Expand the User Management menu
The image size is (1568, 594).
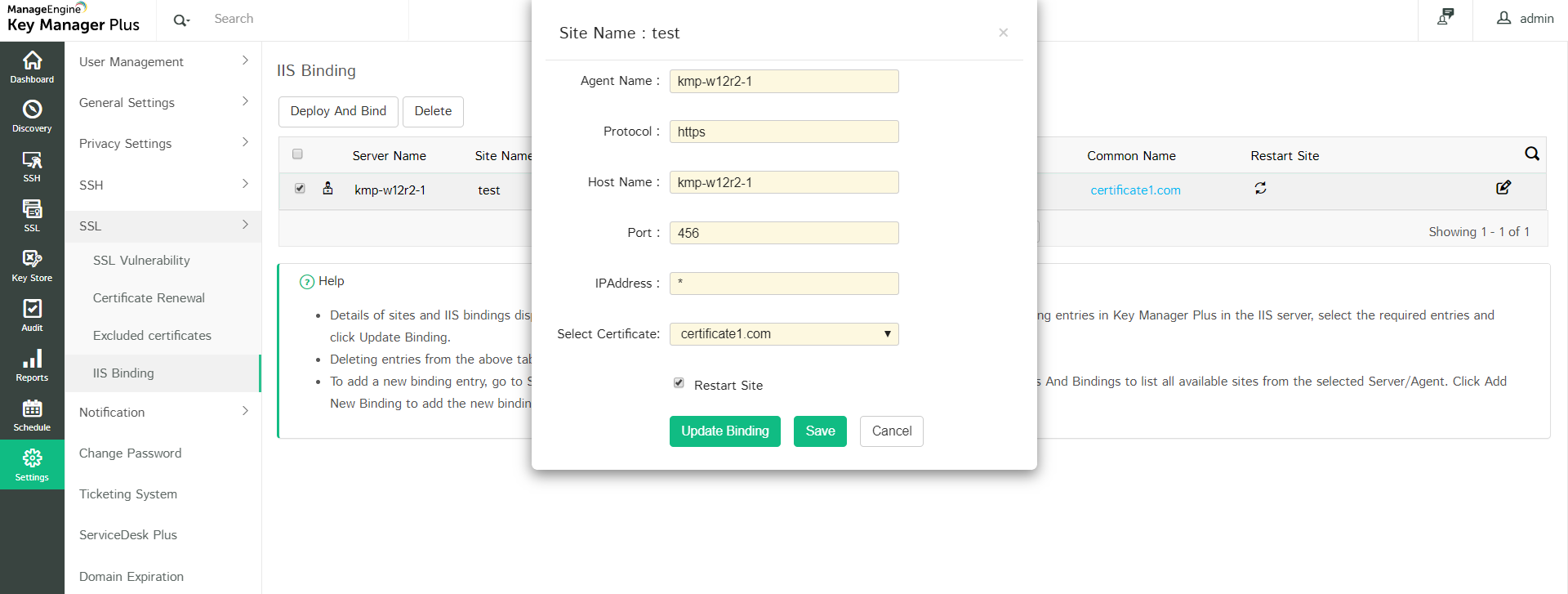[x=163, y=61]
